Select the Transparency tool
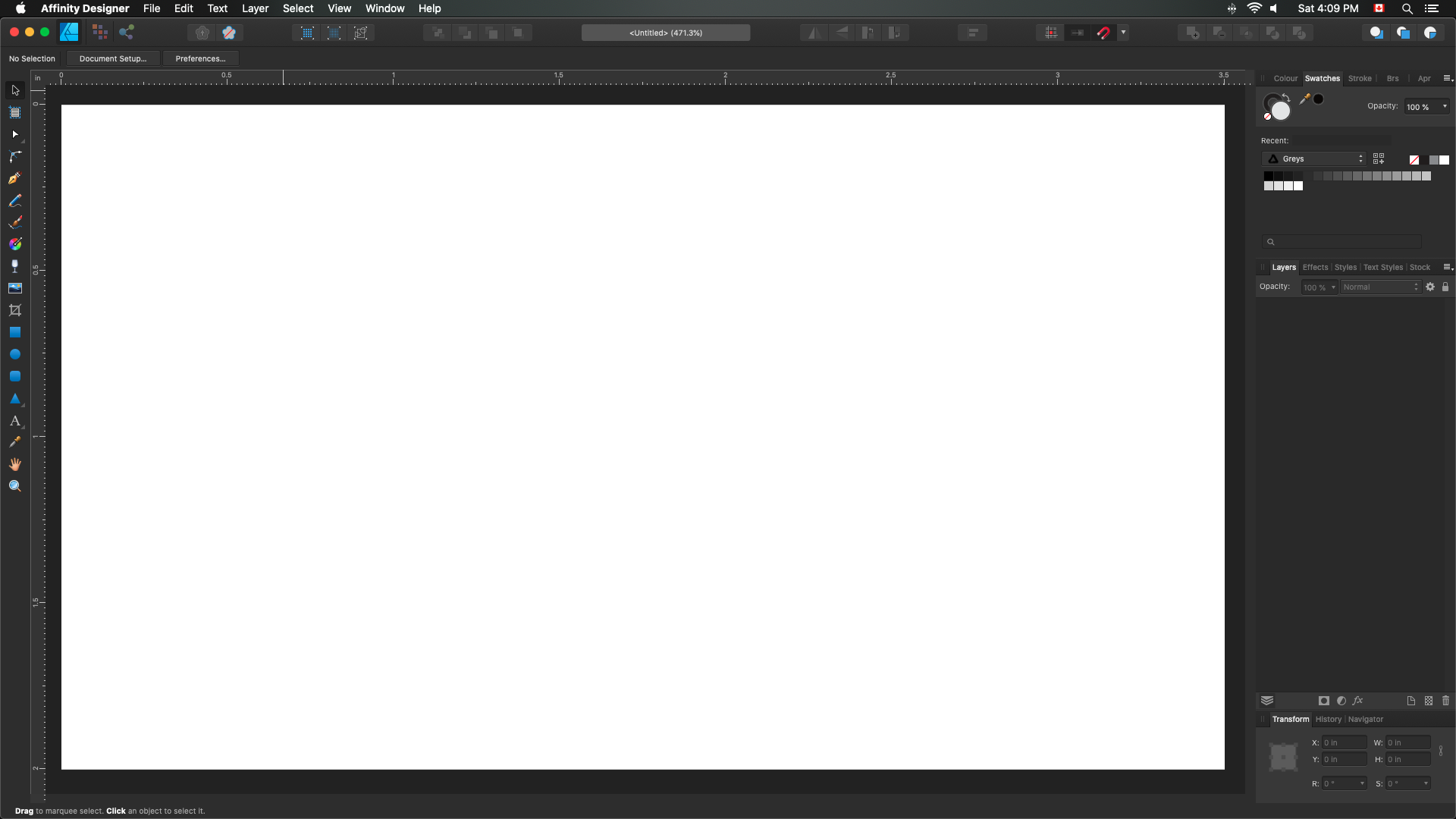This screenshot has width=1456, height=819. point(15,266)
